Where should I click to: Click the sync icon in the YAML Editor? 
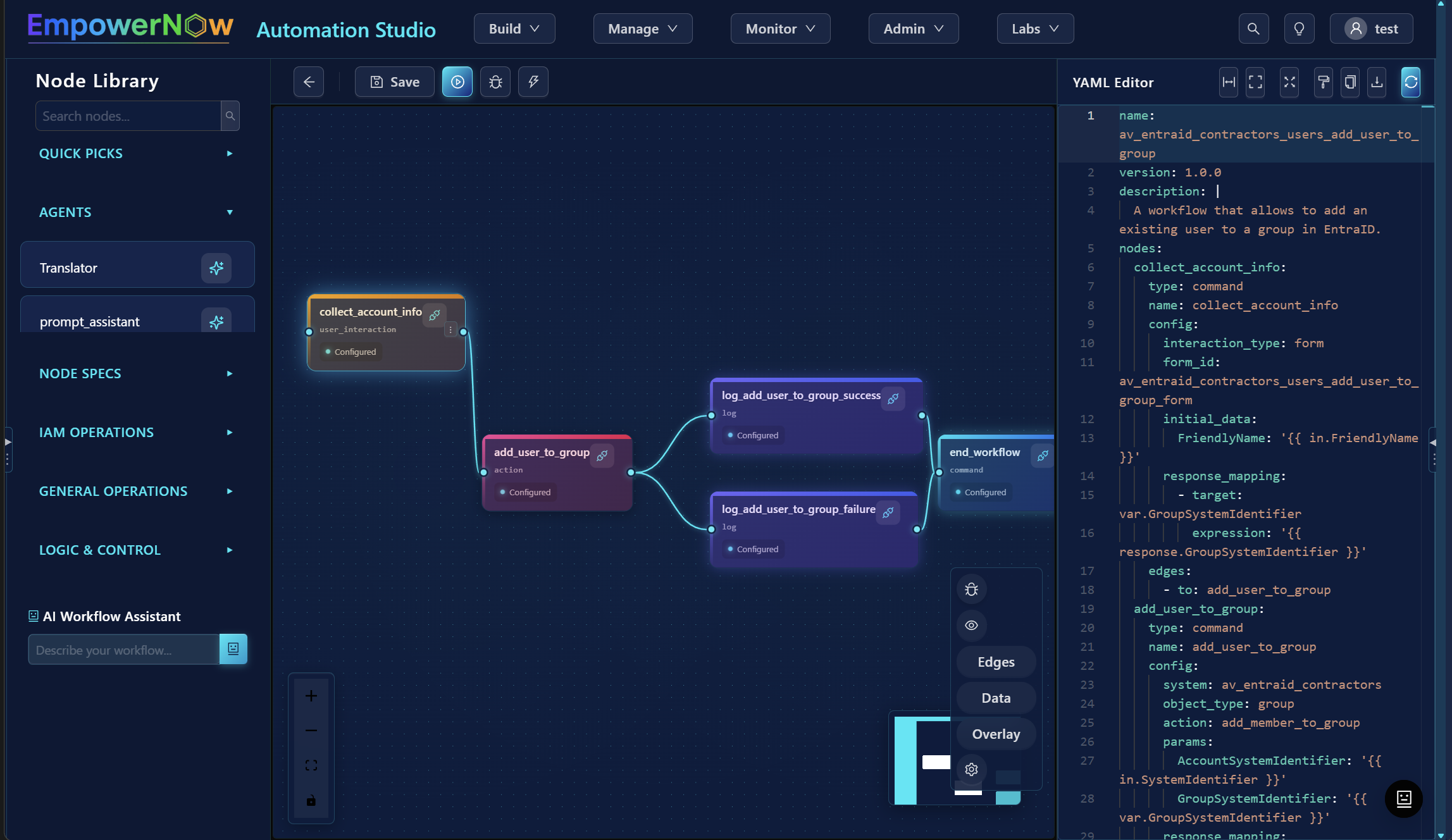pos(1410,82)
